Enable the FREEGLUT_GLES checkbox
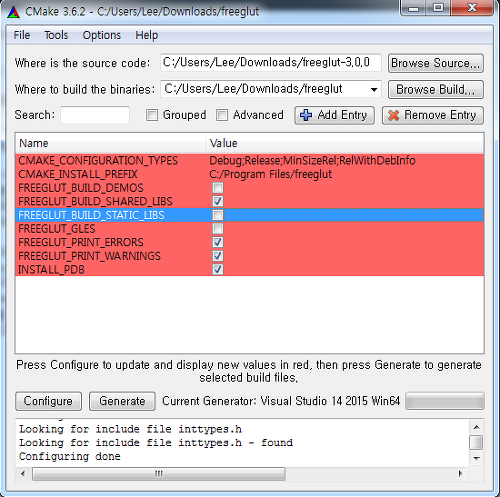 (218, 229)
